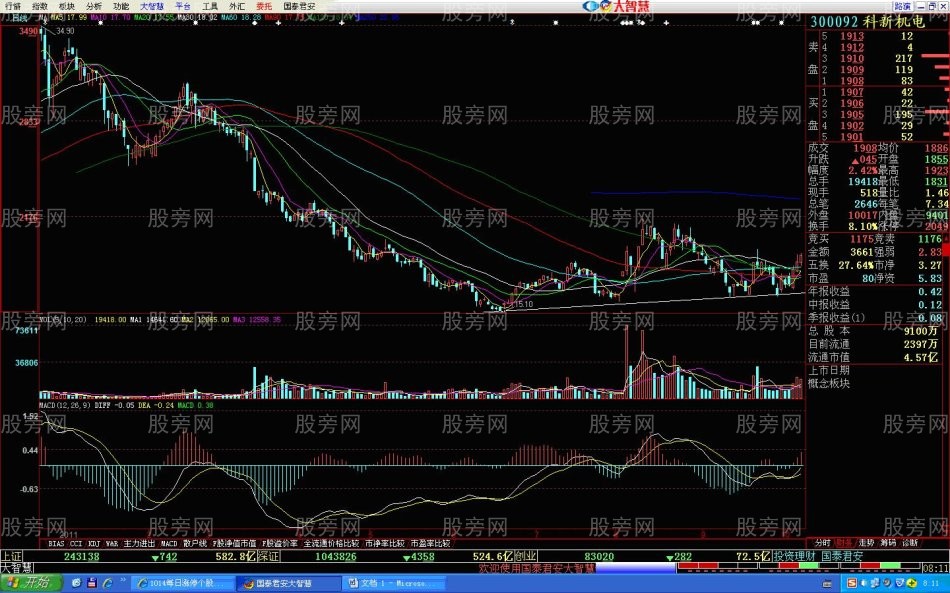Open the 指数 menu

[40, 6]
